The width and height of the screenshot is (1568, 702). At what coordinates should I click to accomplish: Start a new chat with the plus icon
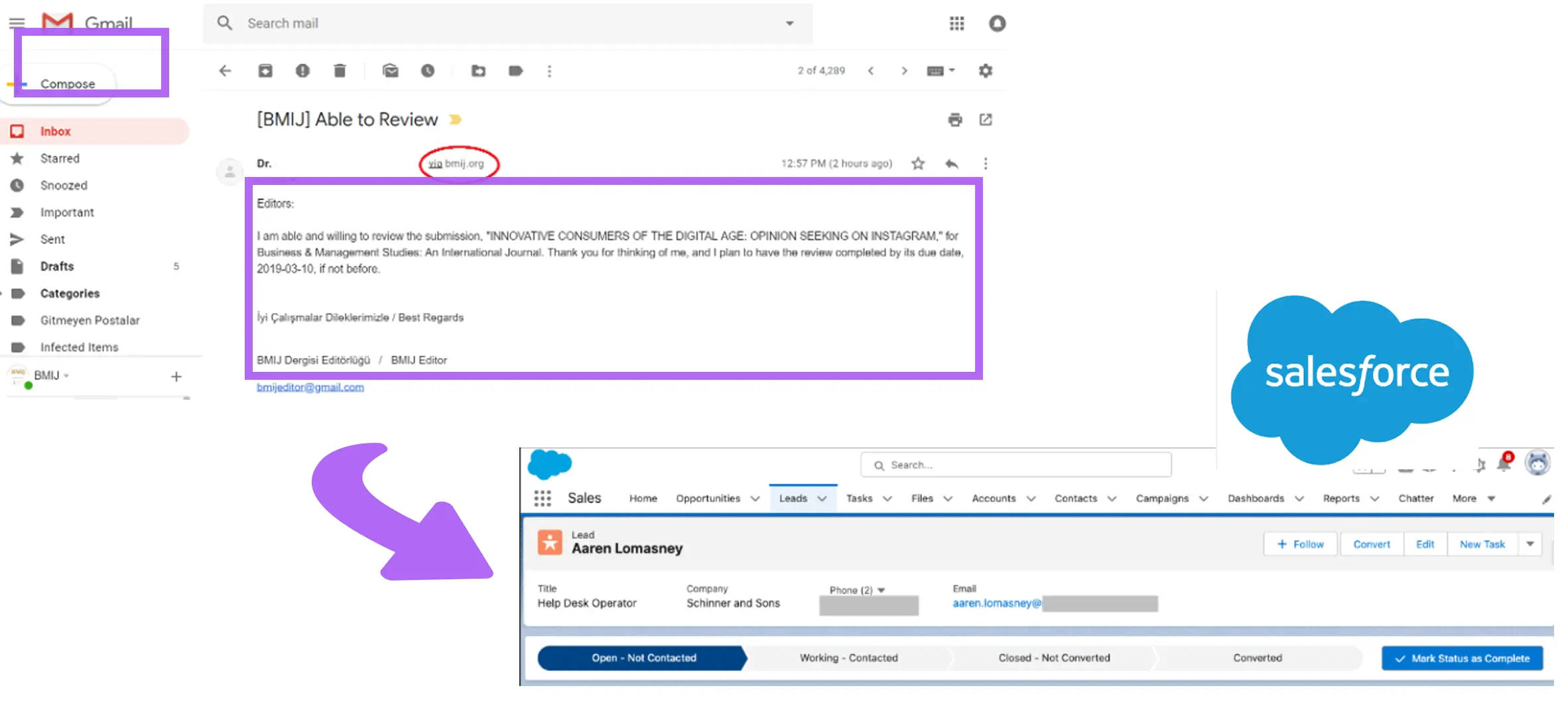176,377
